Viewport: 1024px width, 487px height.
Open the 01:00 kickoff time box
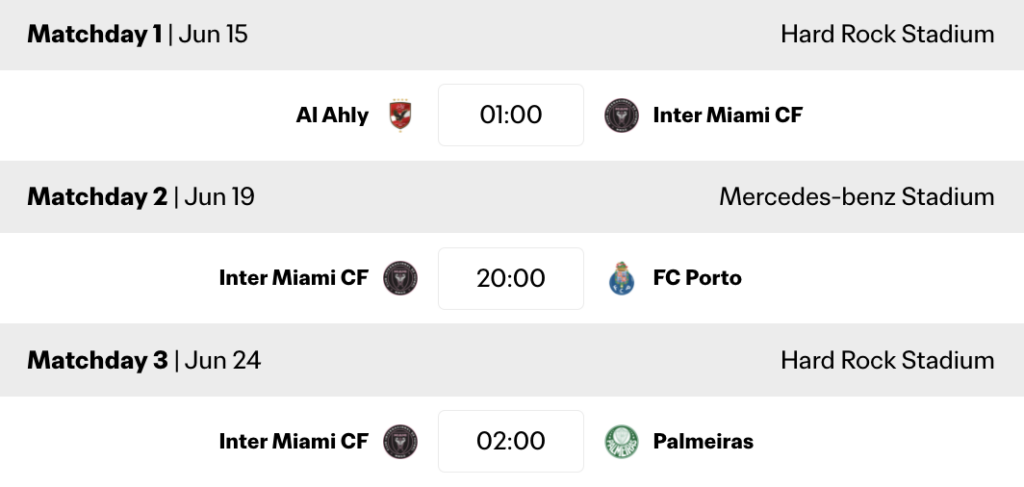pos(510,115)
